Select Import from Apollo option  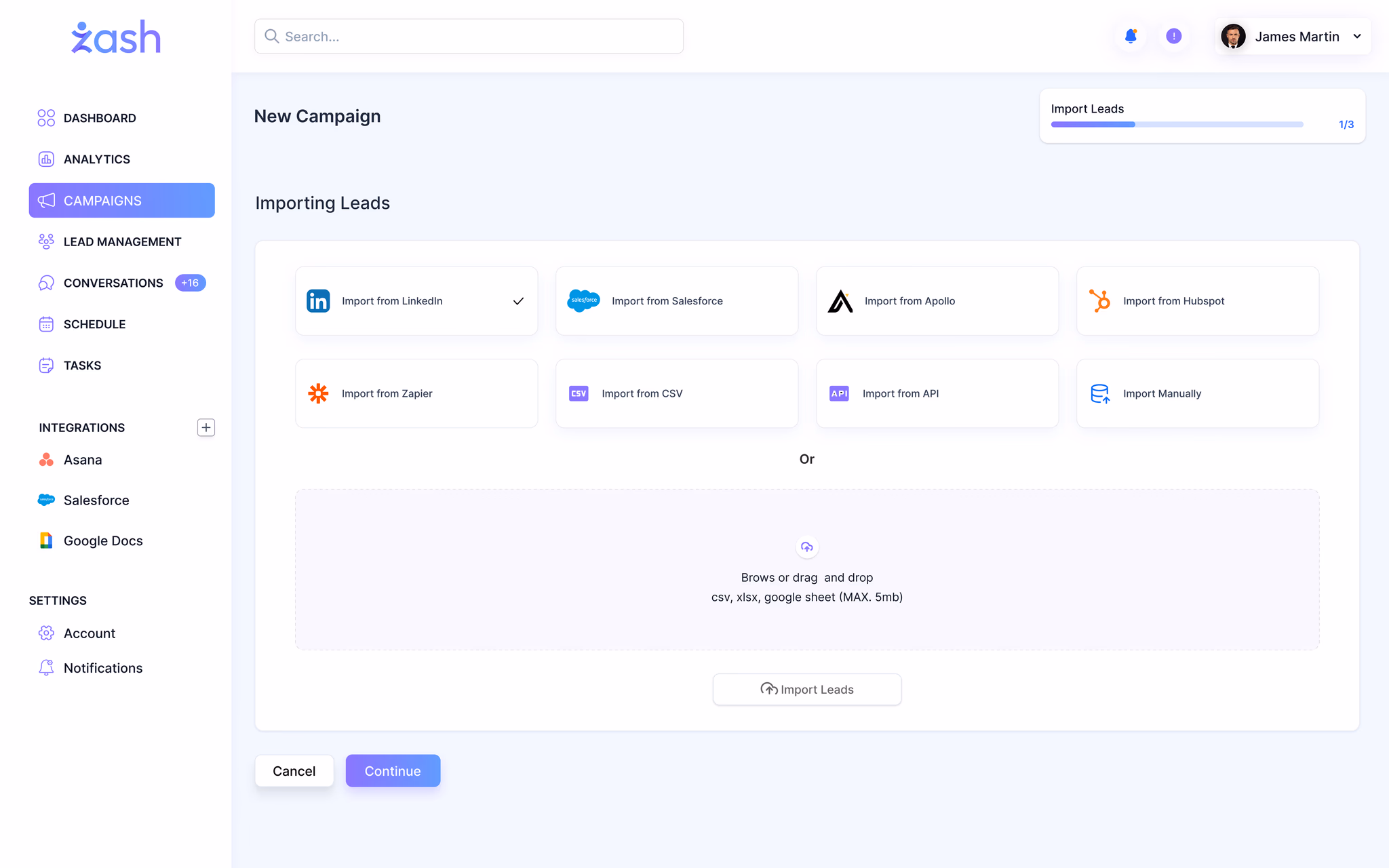coord(937,301)
